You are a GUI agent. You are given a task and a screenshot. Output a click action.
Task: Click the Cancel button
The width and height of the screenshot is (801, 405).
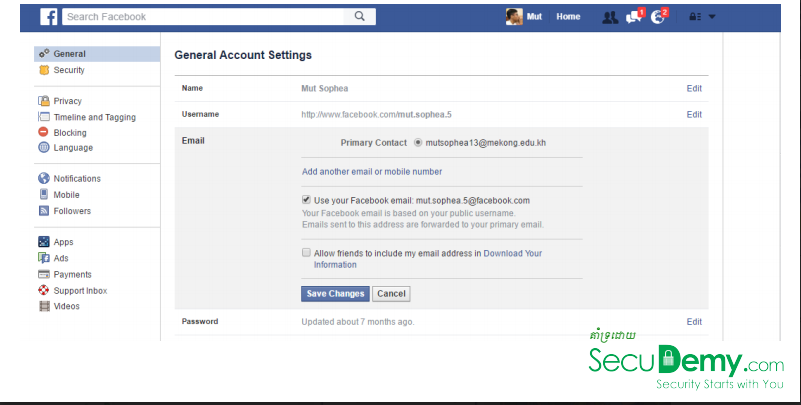click(x=391, y=294)
